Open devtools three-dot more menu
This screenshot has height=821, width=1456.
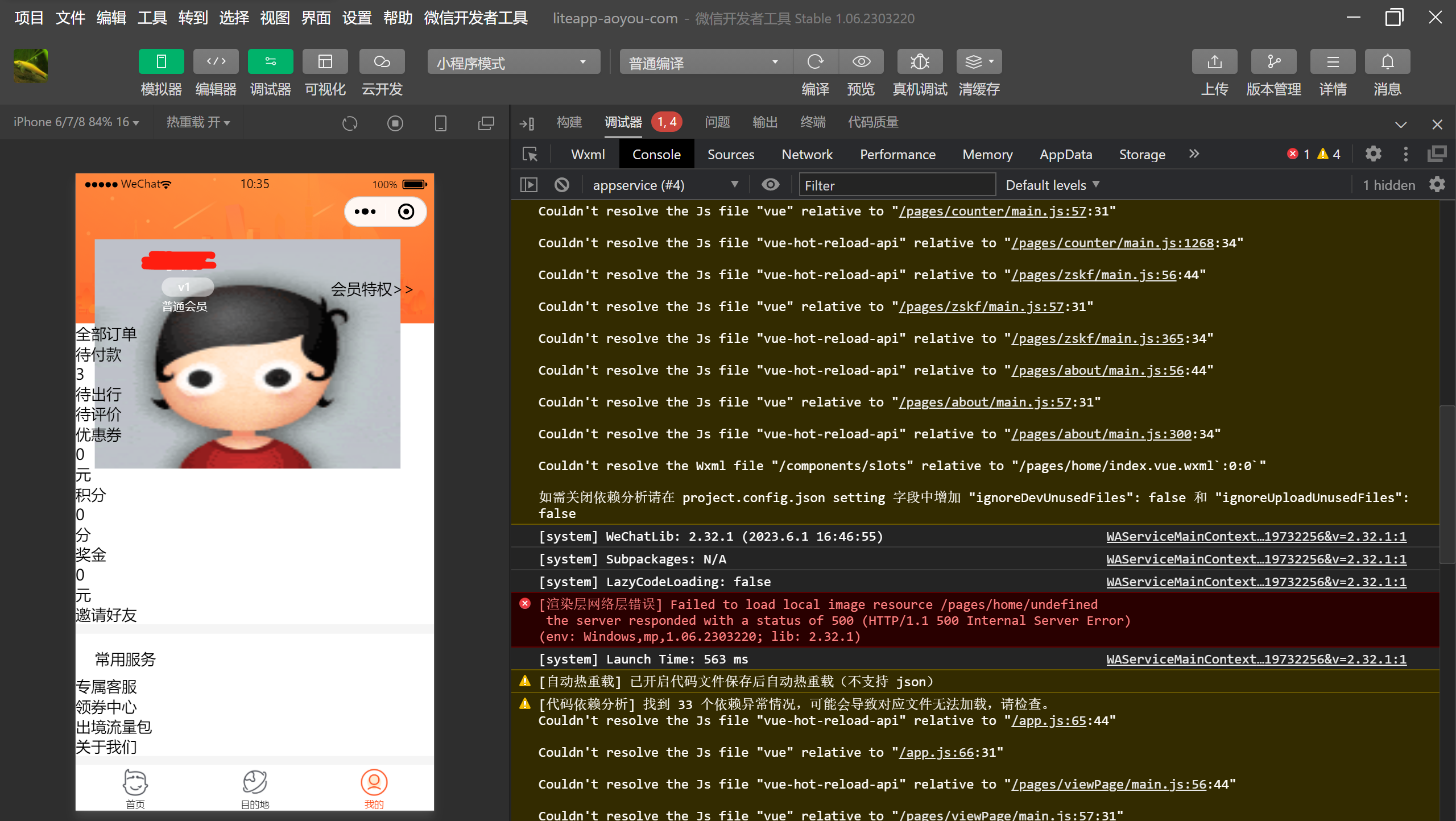[x=1405, y=154]
